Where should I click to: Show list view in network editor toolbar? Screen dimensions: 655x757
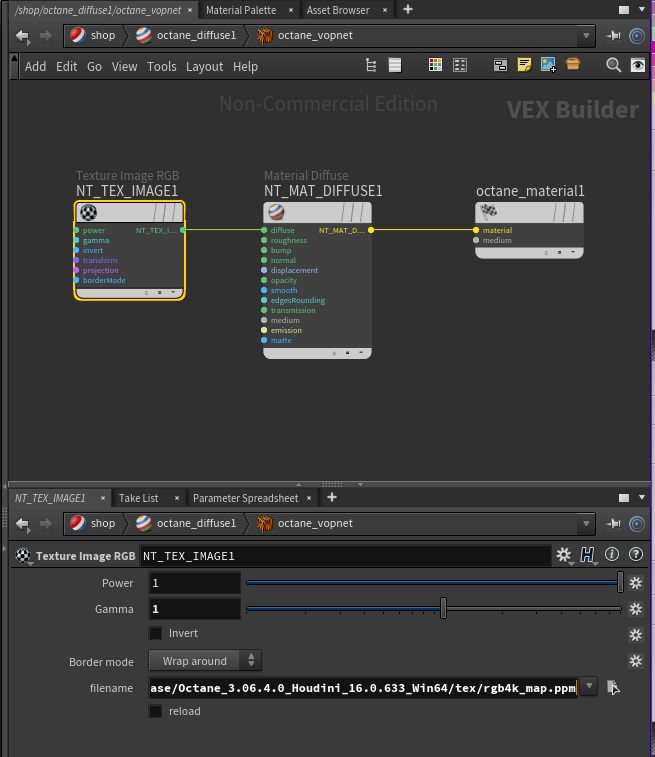click(395, 65)
